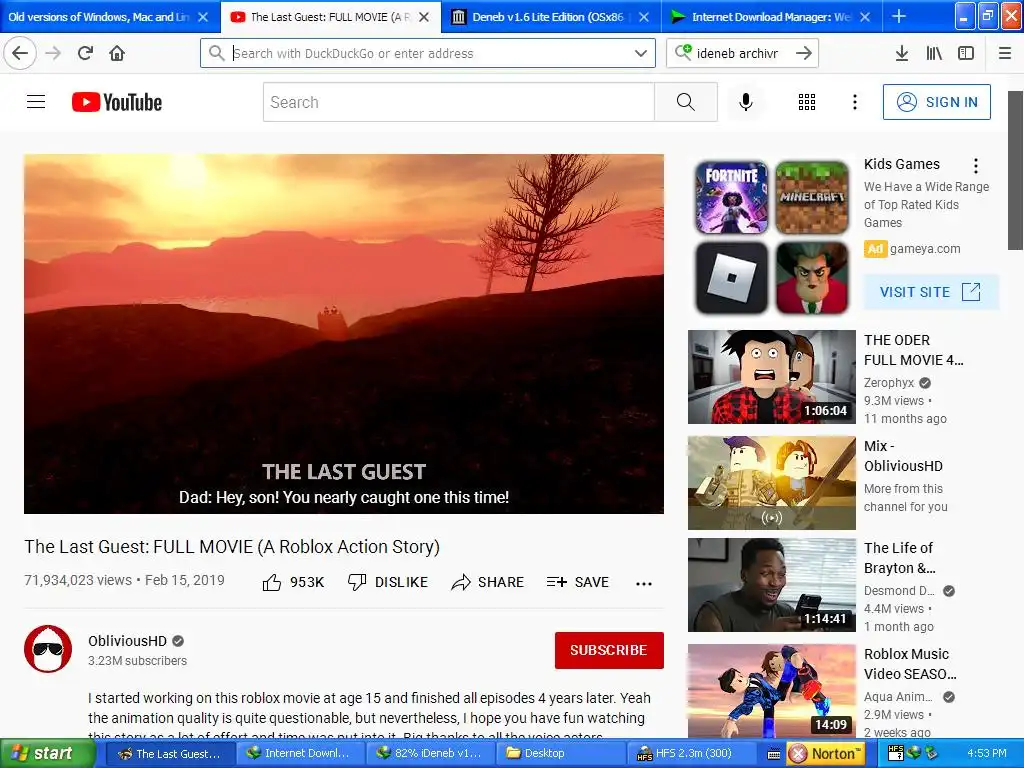Close the Deneb v1.6 Lite Edition tab
The image size is (1024, 768).
(x=644, y=17)
